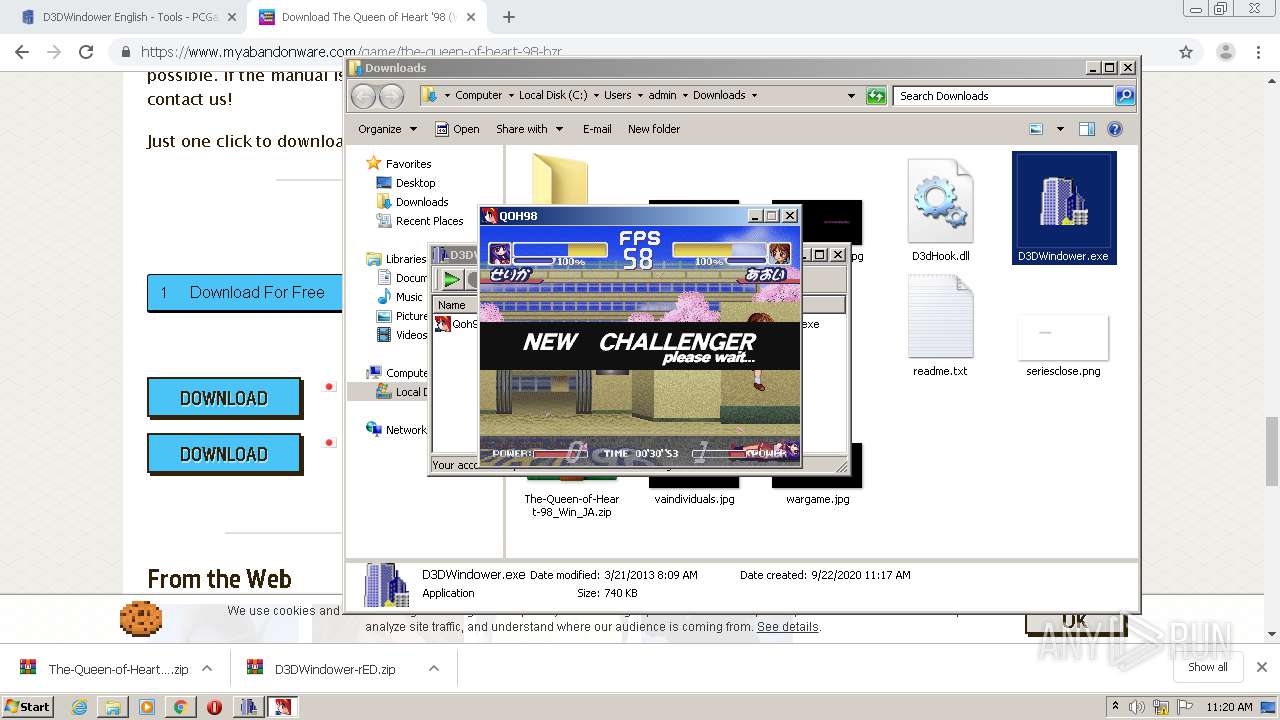This screenshot has height=720, width=1280.
Task: Select The-Queen-of-Heart-98_Win_JA.zip file
Action: tap(572, 505)
